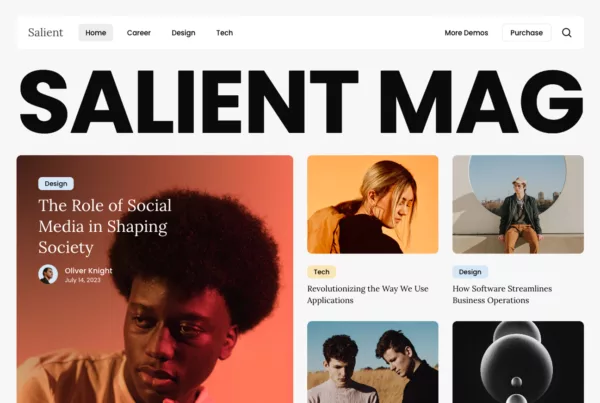Select the Home menu item
The width and height of the screenshot is (600, 403).
coord(96,33)
